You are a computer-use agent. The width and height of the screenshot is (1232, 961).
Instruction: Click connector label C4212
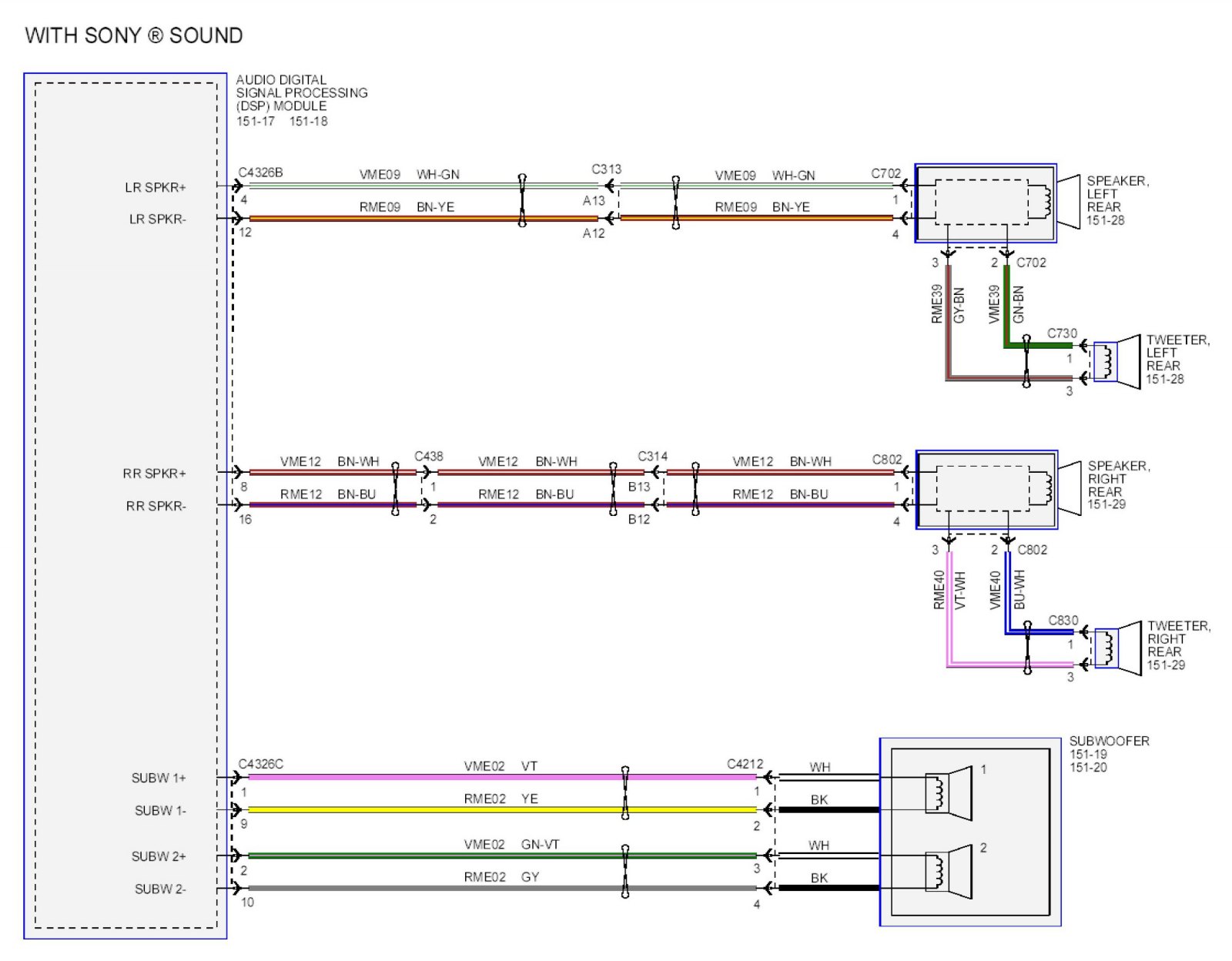[745, 764]
